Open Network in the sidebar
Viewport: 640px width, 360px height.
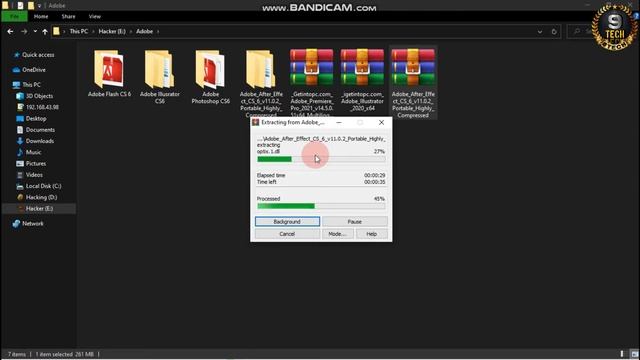(33, 224)
